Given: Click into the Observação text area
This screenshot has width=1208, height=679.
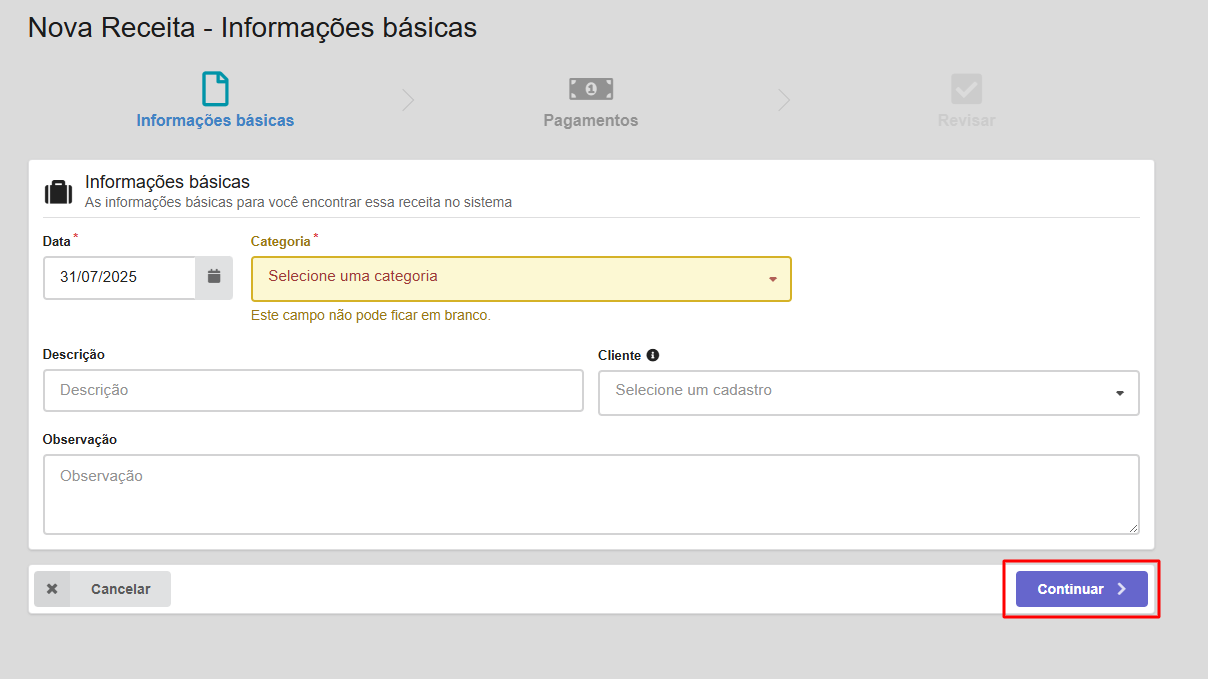Looking at the screenshot, I should pyautogui.click(x=590, y=495).
